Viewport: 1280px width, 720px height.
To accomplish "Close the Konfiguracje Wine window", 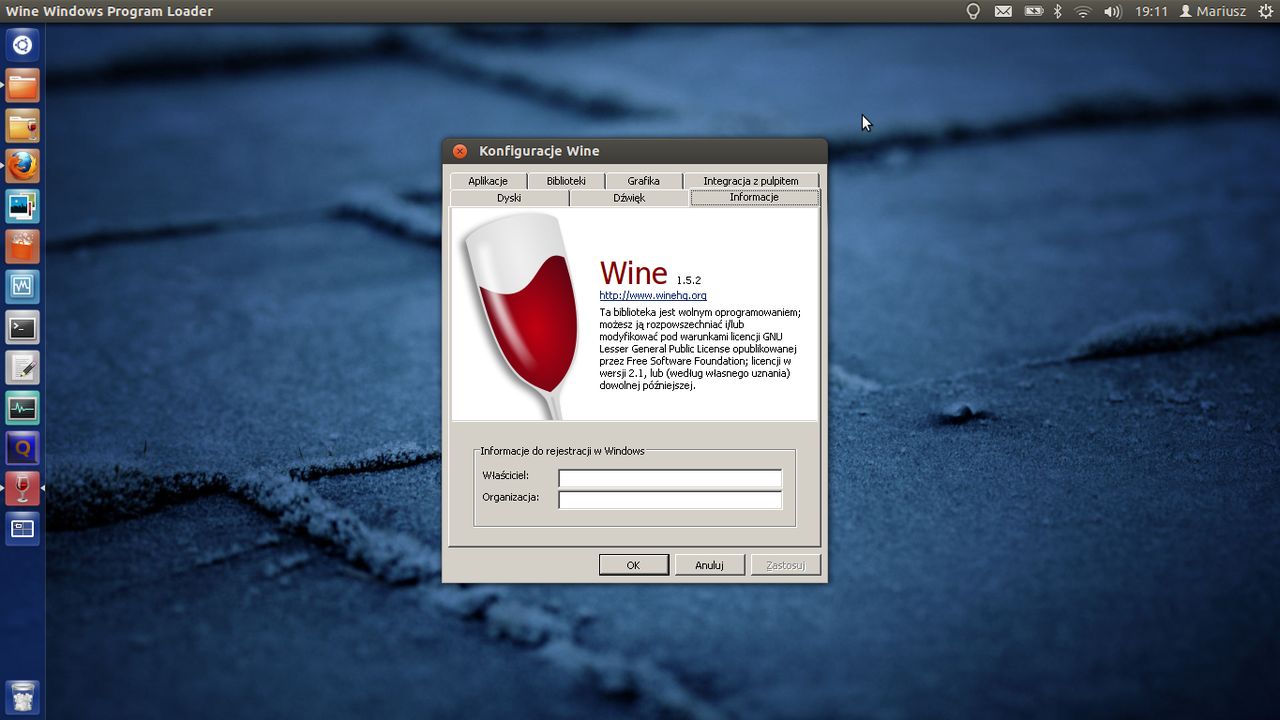I will click(459, 151).
